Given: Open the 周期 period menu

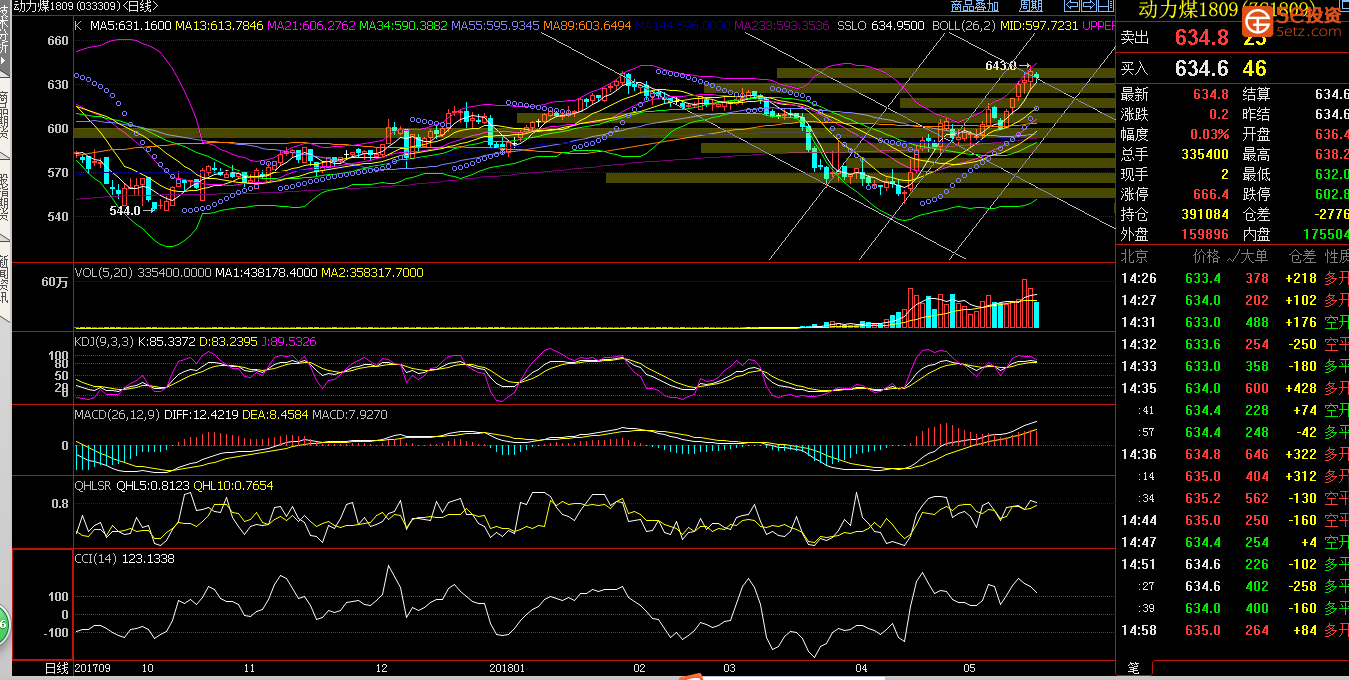Looking at the screenshot, I should [x=1030, y=6].
